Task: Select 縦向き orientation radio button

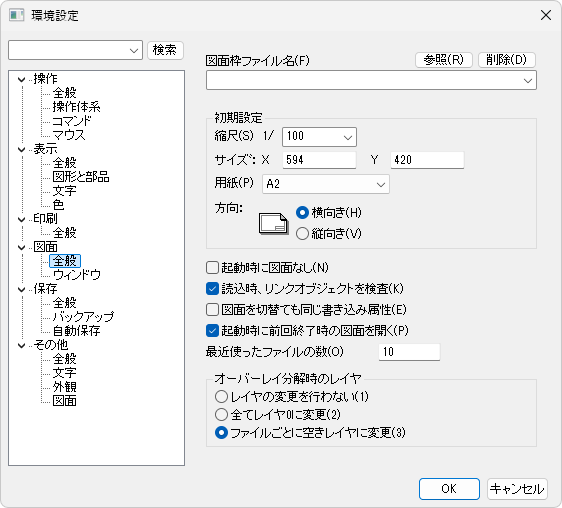Action: (x=302, y=233)
